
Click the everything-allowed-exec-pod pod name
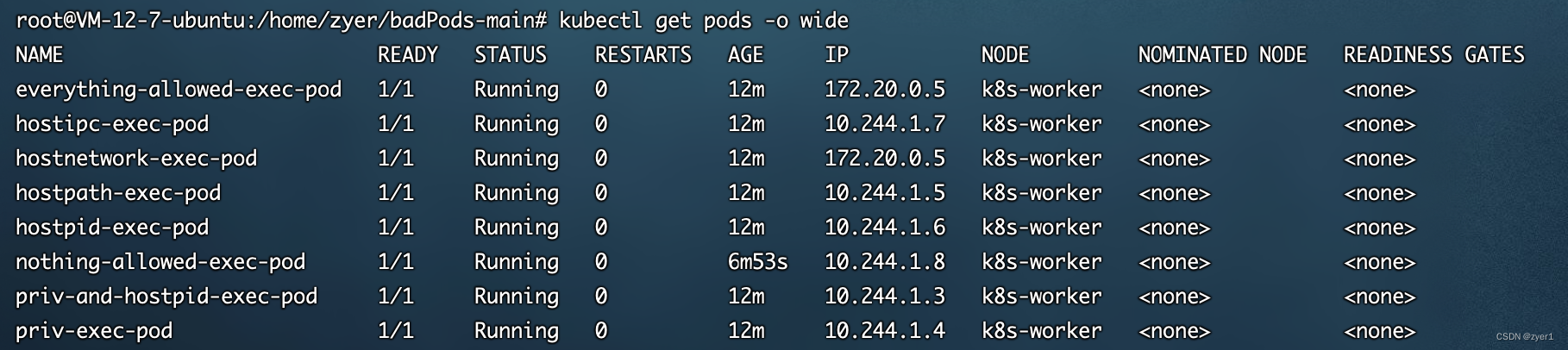tap(179, 90)
